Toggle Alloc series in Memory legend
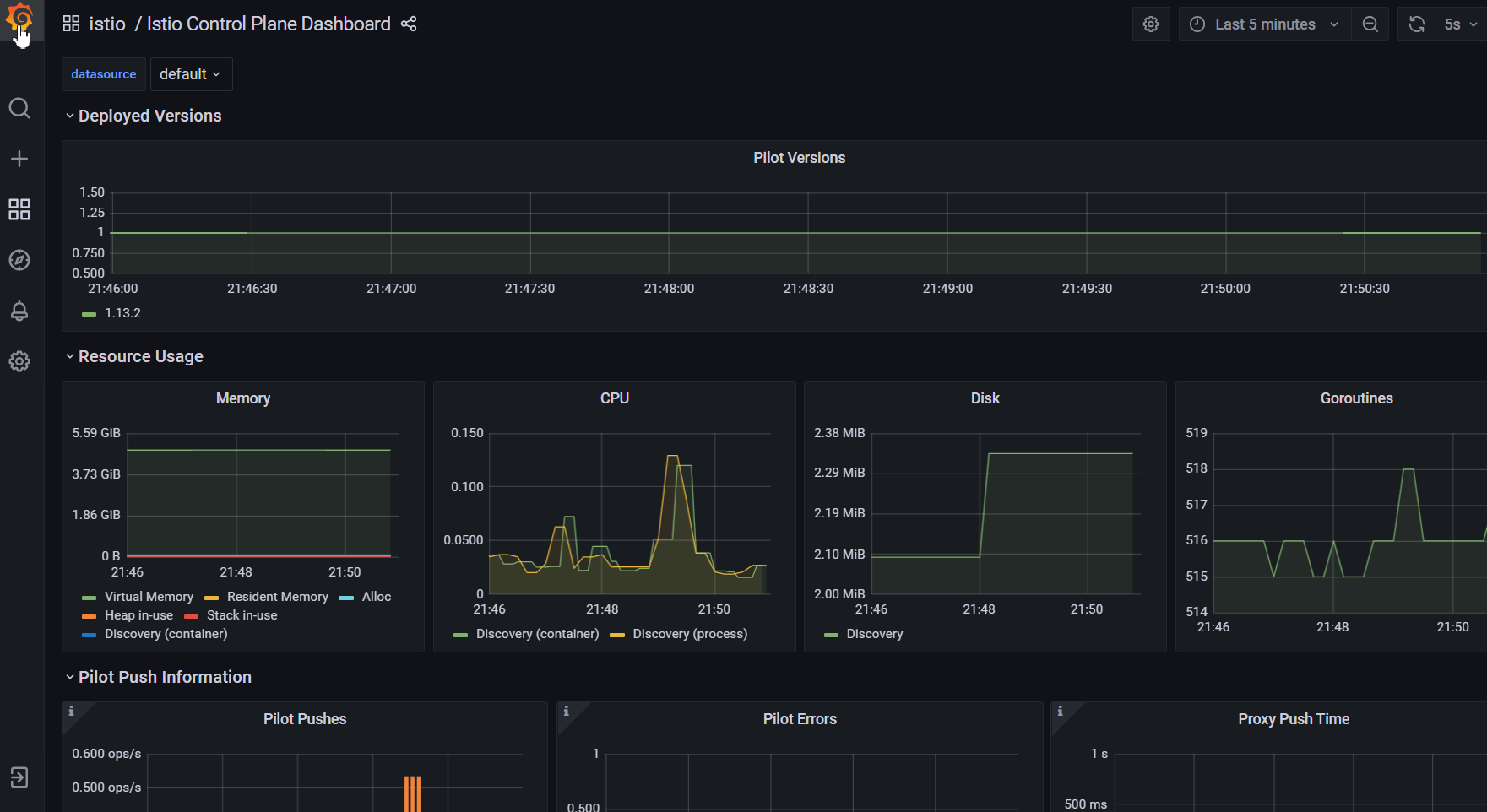Image resolution: width=1487 pixels, height=812 pixels. (377, 597)
